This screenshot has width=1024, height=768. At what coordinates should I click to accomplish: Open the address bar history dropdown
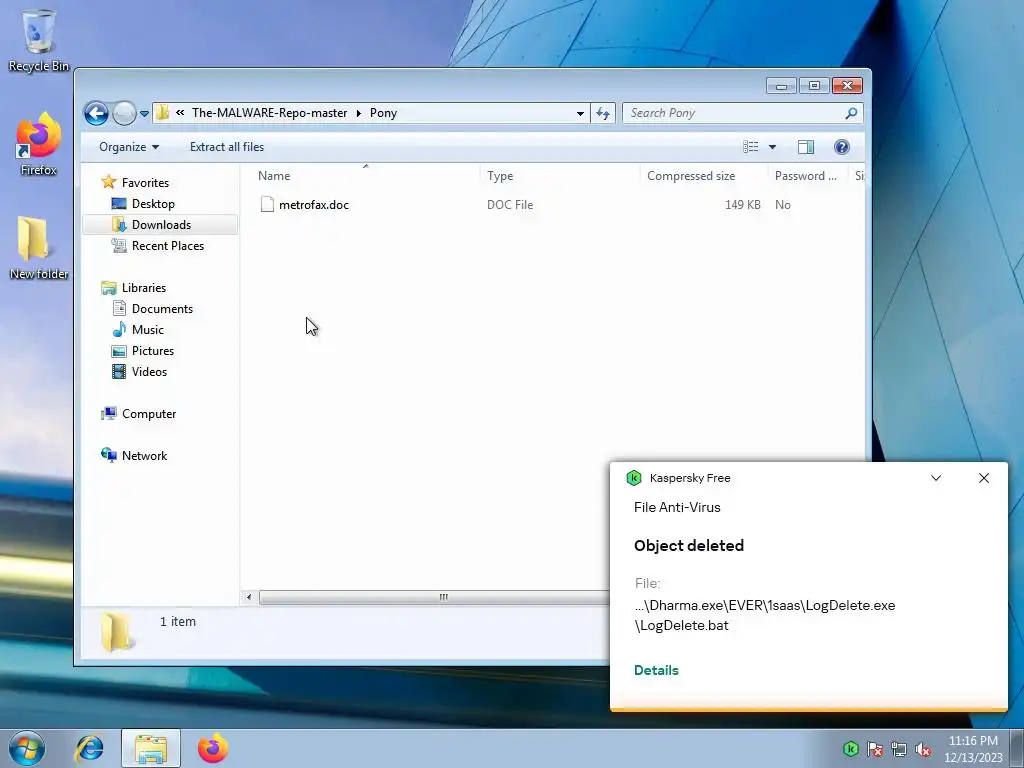click(580, 114)
